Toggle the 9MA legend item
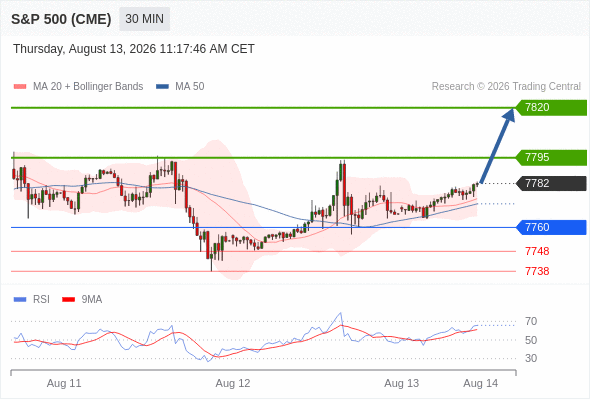The height and width of the screenshot is (400, 590). [x=82, y=300]
